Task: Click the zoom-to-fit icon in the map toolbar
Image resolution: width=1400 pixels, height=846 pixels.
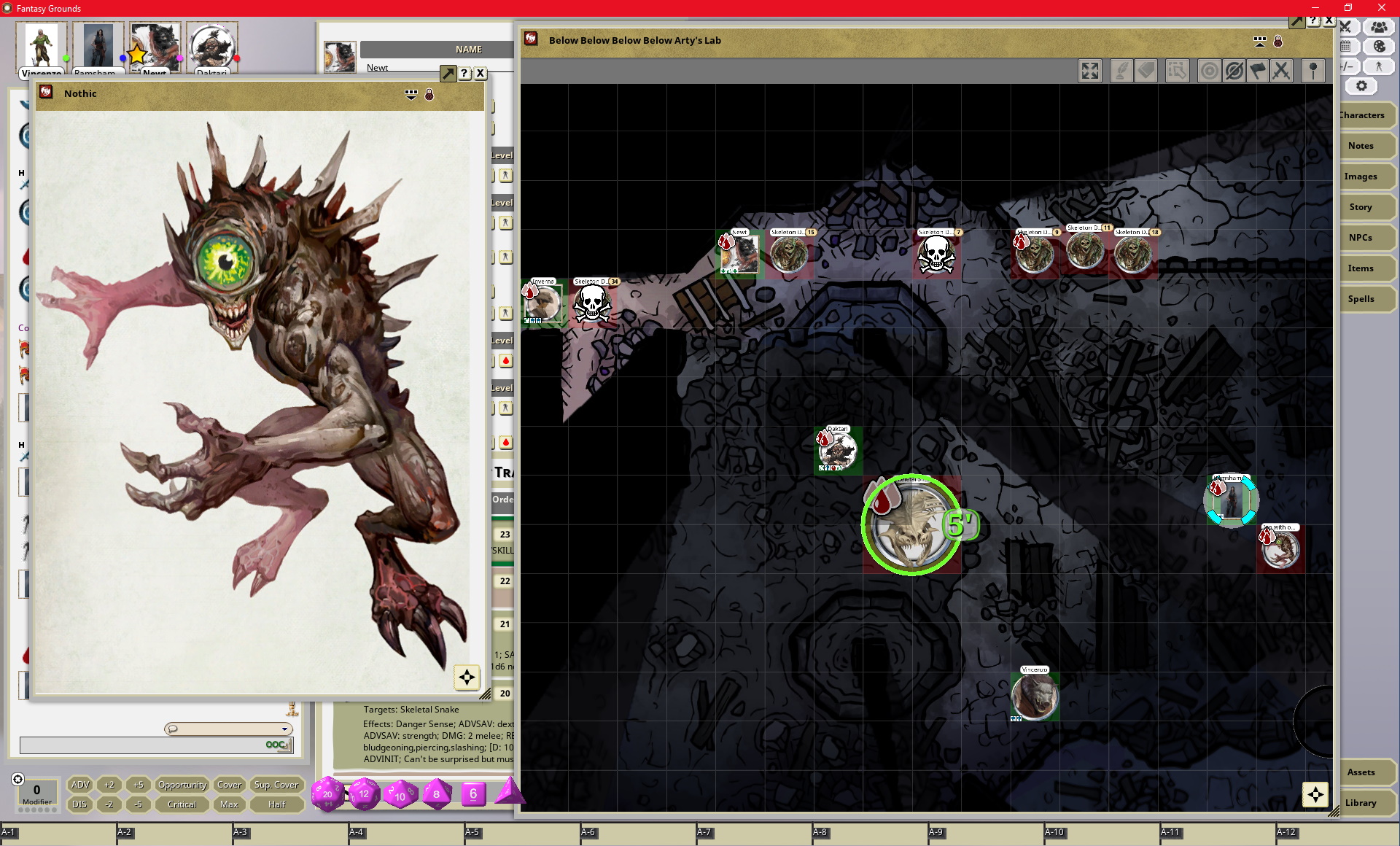Action: coord(1090,71)
